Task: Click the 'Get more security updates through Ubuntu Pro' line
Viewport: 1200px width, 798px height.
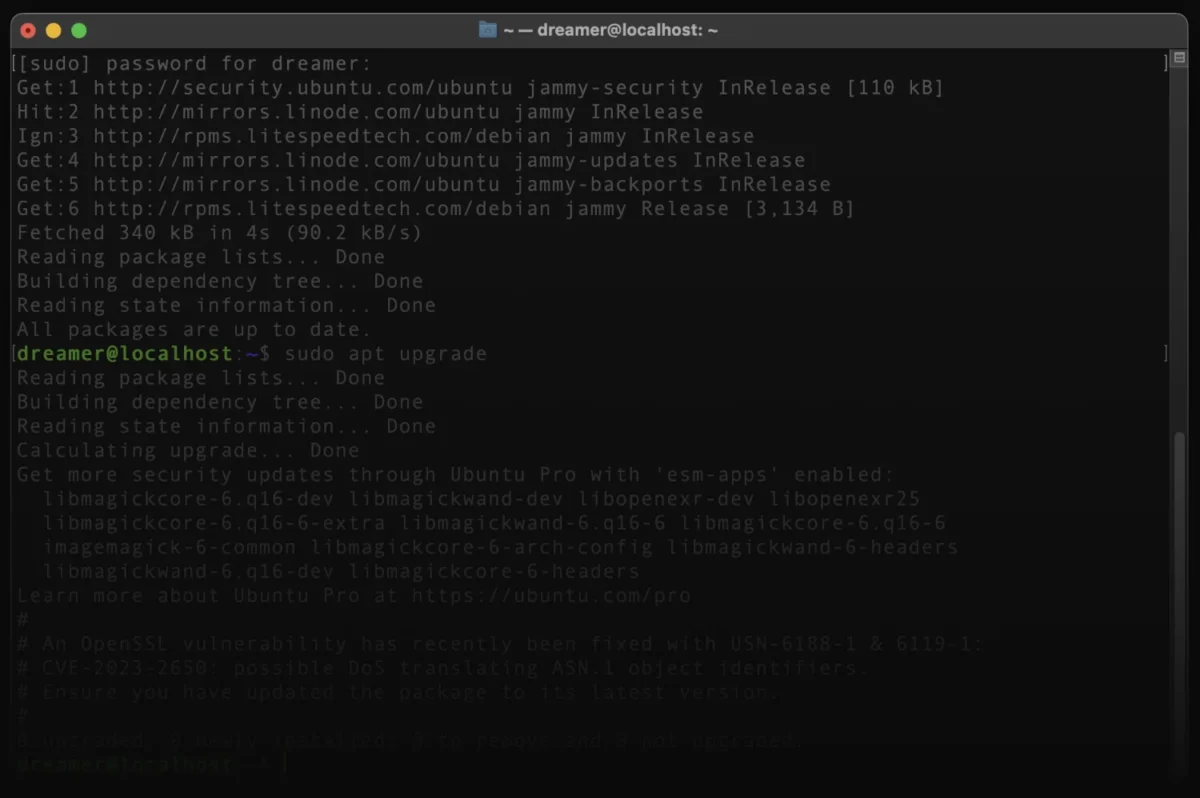Action: [455, 474]
